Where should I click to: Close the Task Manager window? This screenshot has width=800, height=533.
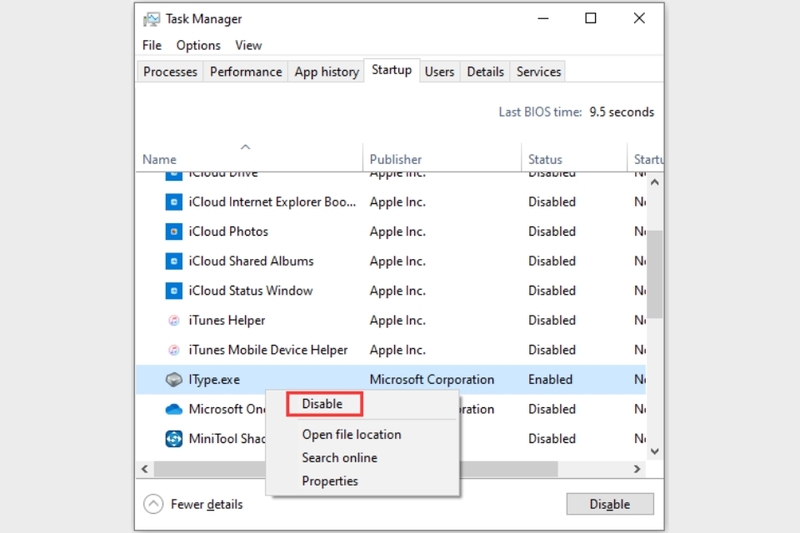(639, 18)
